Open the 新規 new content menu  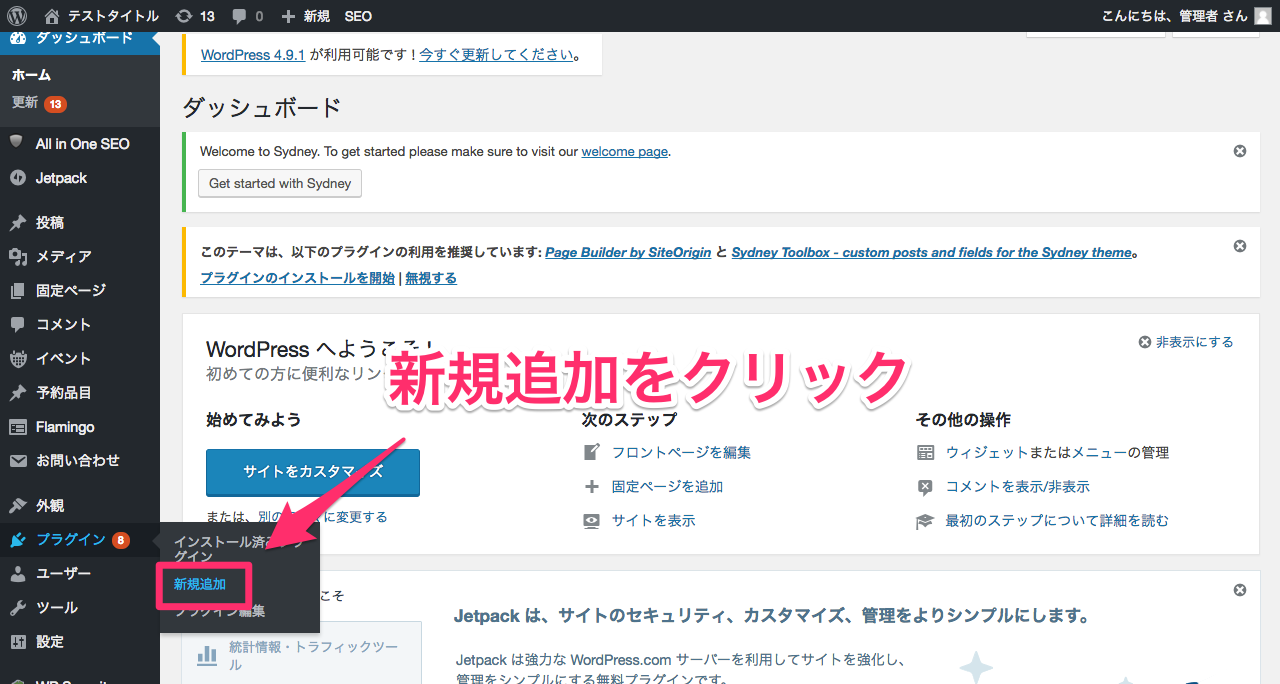point(306,16)
